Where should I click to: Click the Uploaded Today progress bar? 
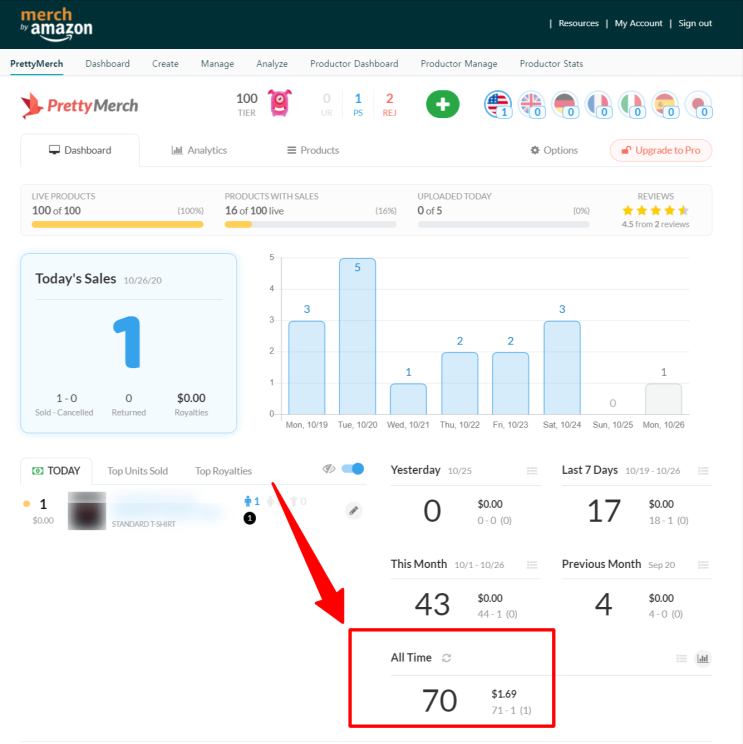tap(503, 224)
